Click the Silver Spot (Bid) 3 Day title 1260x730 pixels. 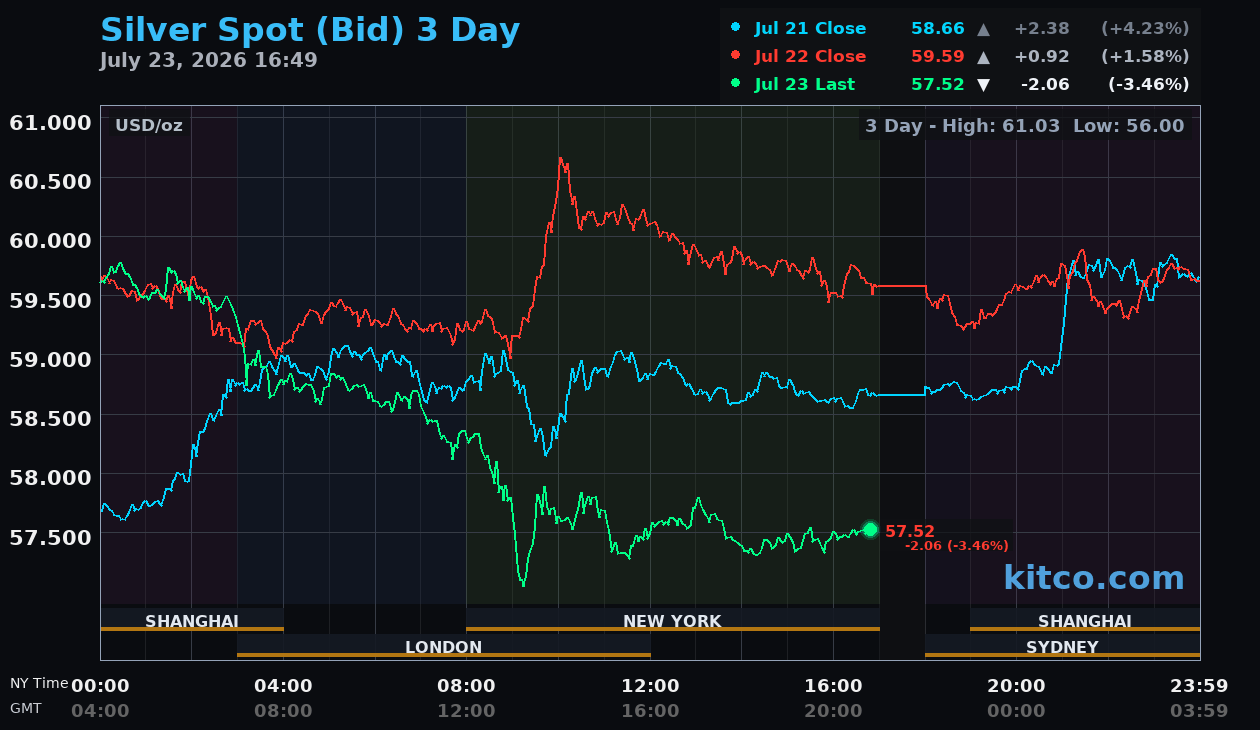pos(310,30)
